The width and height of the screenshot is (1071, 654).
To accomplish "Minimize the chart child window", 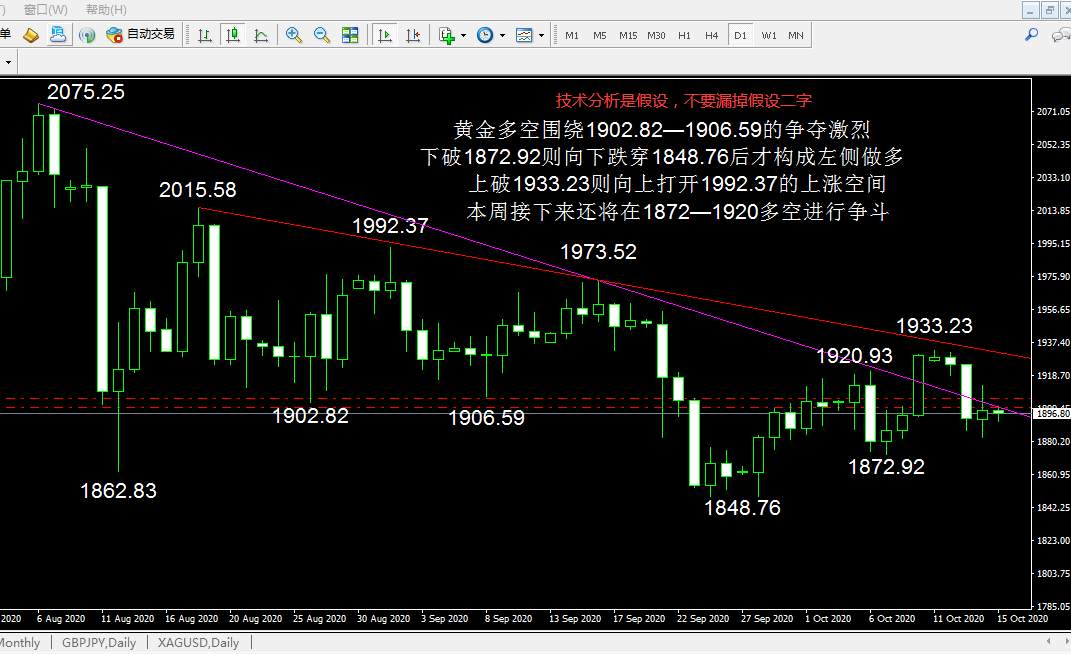I will point(1031,10).
